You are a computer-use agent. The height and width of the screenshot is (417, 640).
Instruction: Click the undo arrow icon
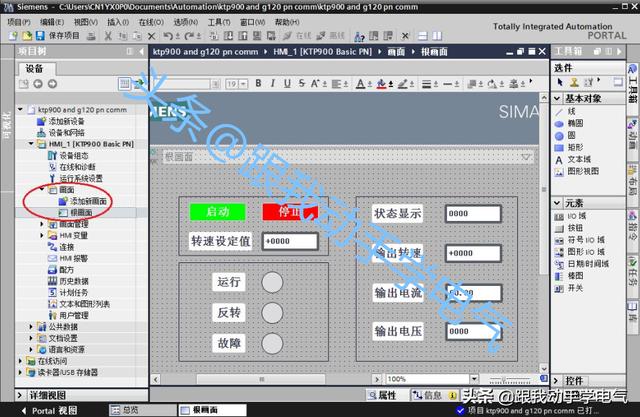(167, 36)
